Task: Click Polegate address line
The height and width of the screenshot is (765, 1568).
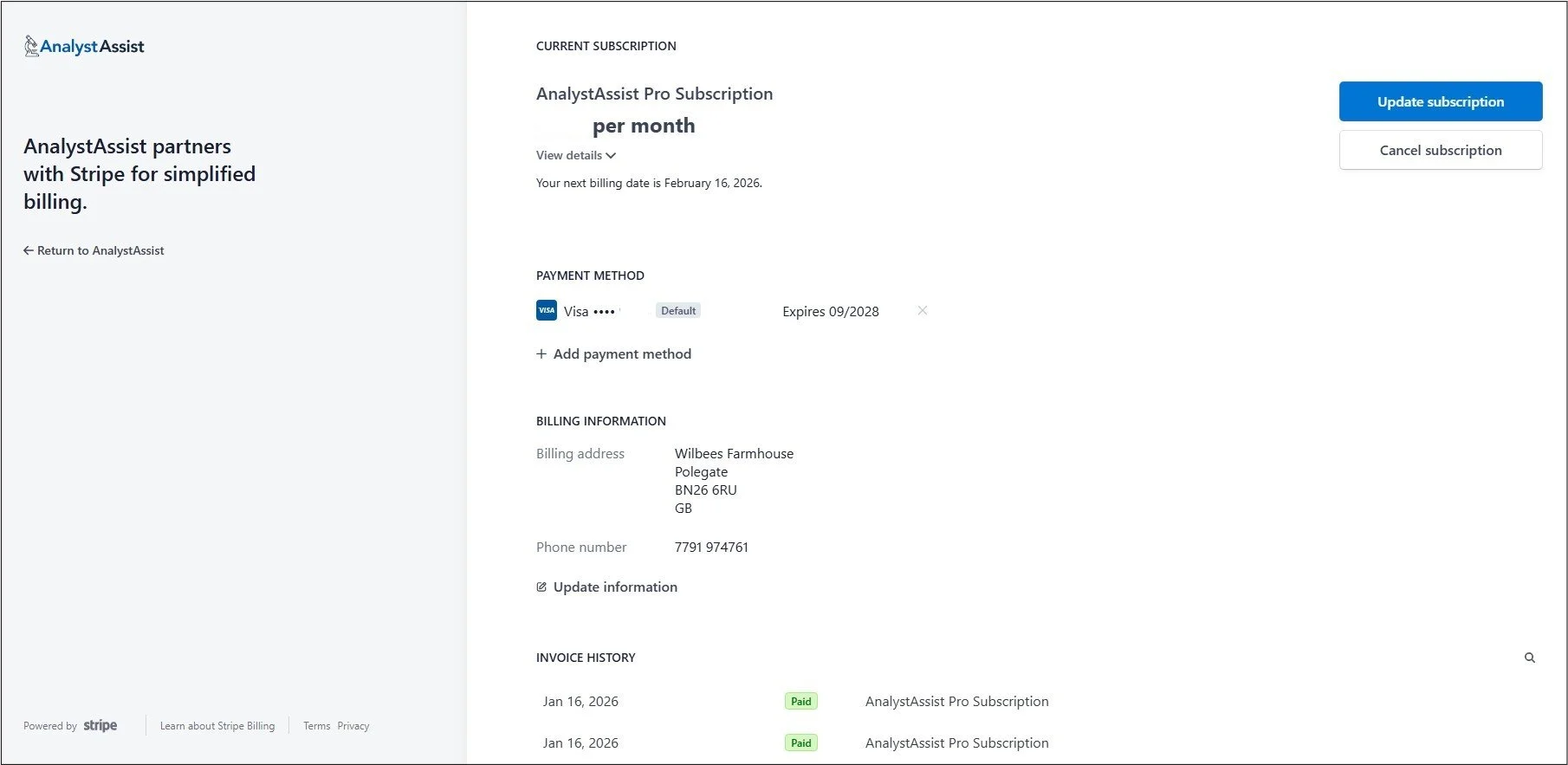Action: pos(701,471)
